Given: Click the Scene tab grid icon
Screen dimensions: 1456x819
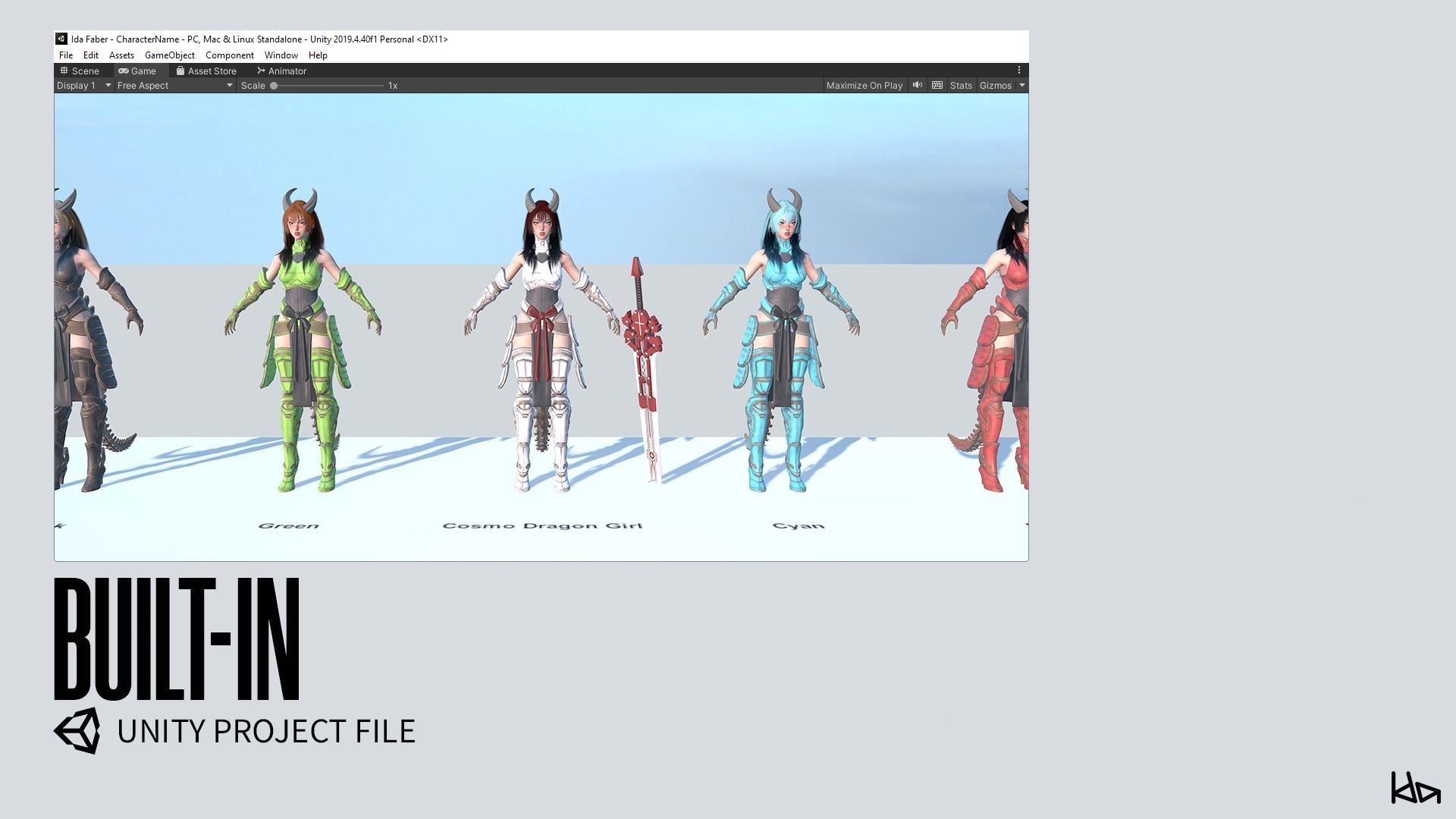Looking at the screenshot, I should click(65, 71).
